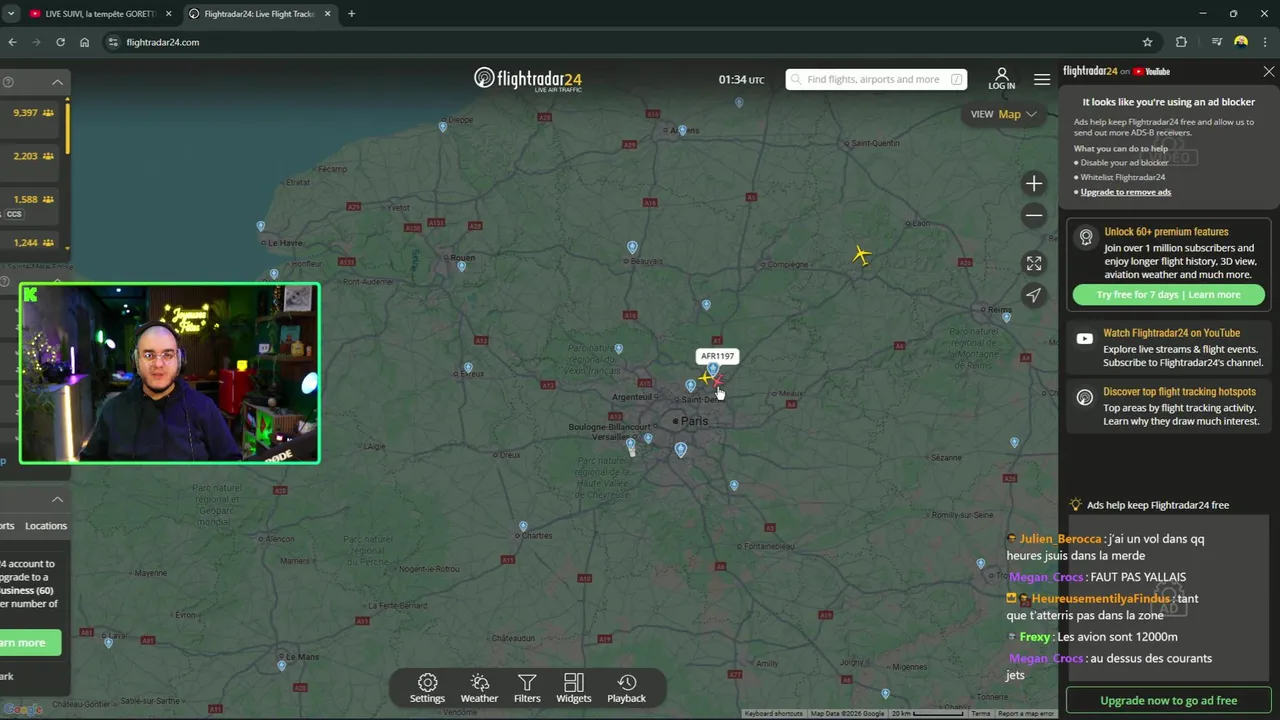Select the red aircraft under AFR1197 label

pyautogui.click(x=717, y=381)
